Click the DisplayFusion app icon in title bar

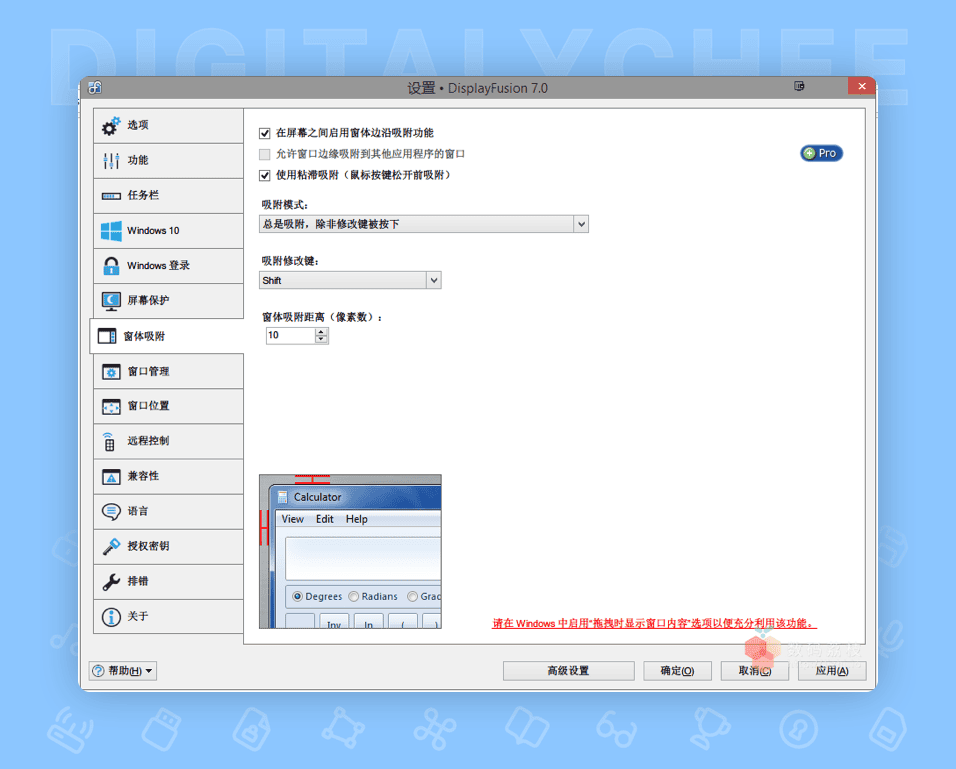(x=95, y=88)
